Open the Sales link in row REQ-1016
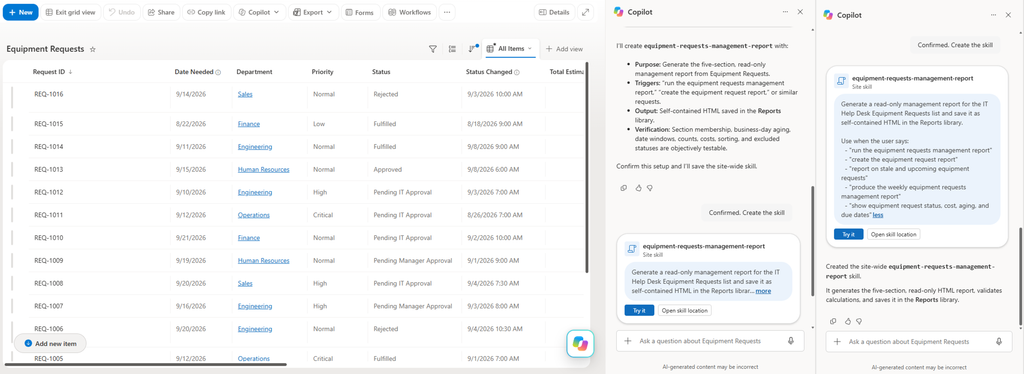Image resolution: width=1024 pixels, height=374 pixels. [x=245, y=94]
